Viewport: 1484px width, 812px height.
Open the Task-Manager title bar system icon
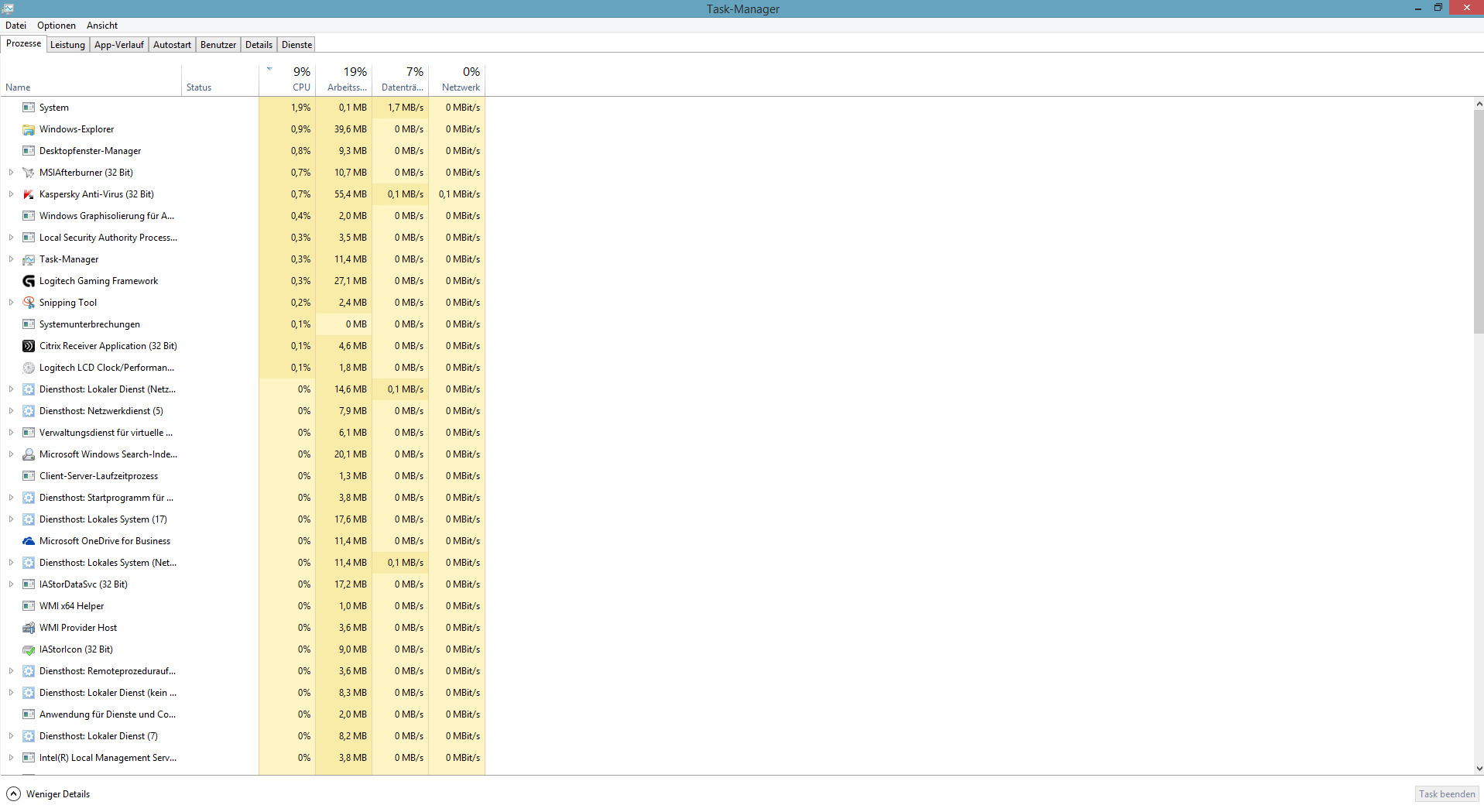coord(8,9)
